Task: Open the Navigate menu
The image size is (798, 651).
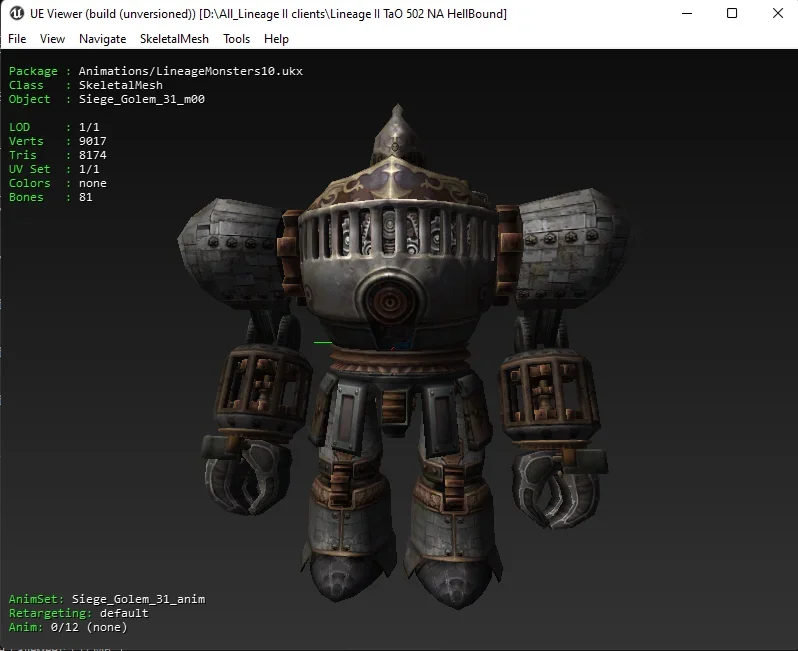Action: point(102,39)
